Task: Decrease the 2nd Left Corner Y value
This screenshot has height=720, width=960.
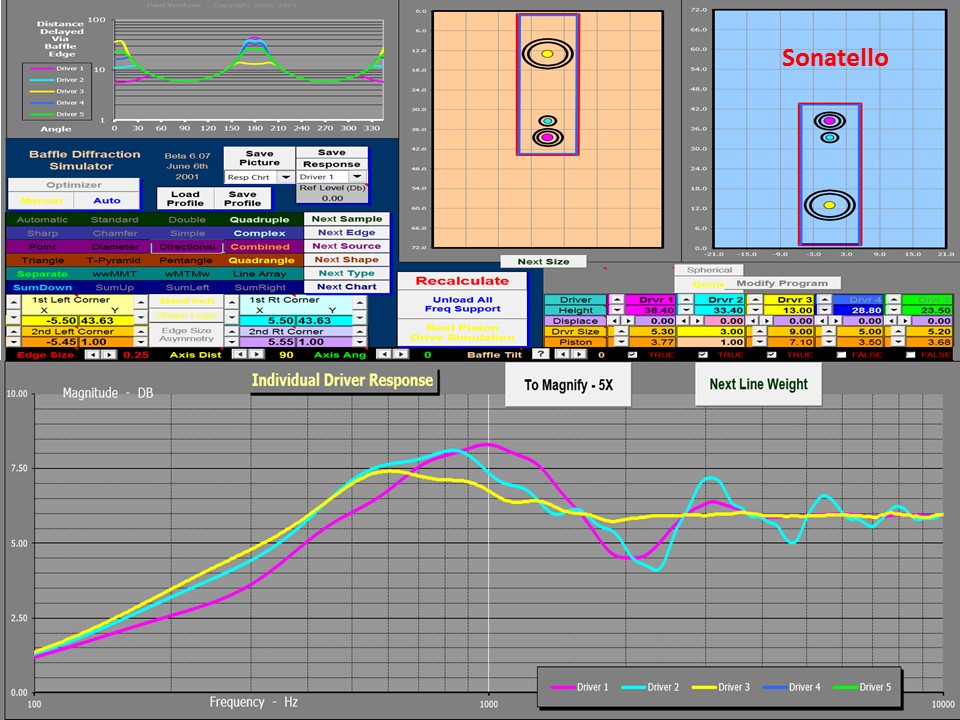Action: coord(141,342)
